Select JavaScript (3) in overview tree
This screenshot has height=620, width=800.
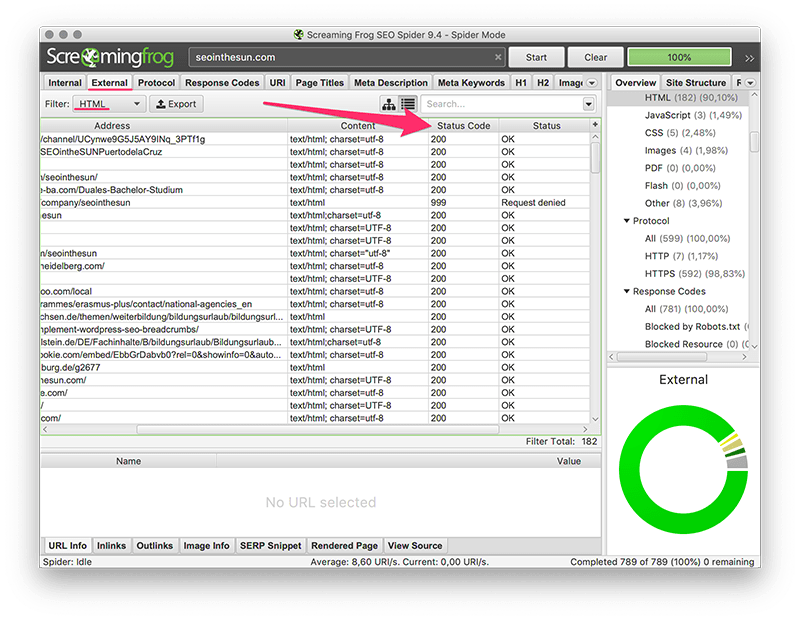pyautogui.click(x=693, y=115)
